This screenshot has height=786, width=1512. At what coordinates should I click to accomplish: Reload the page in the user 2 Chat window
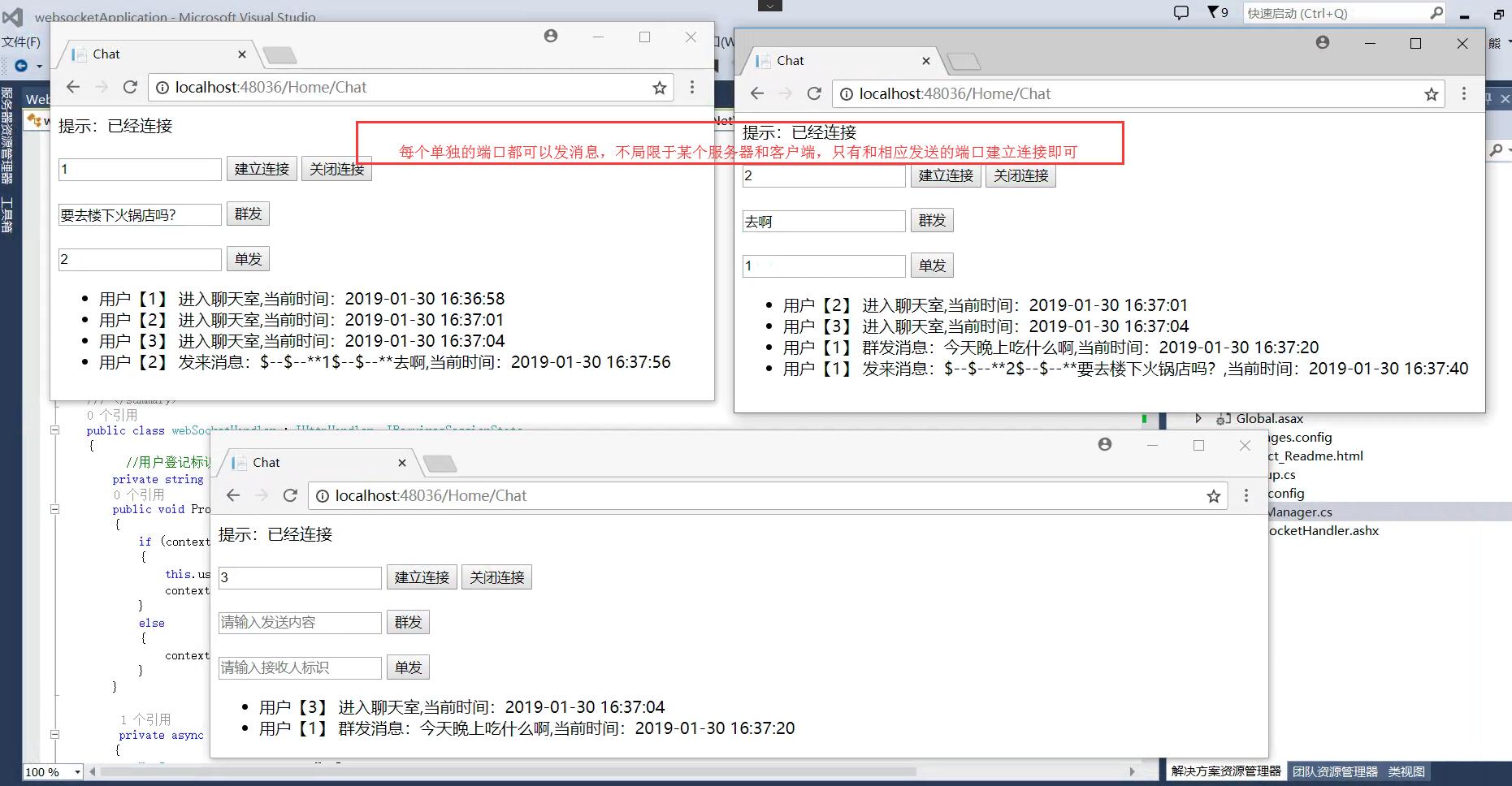(814, 93)
